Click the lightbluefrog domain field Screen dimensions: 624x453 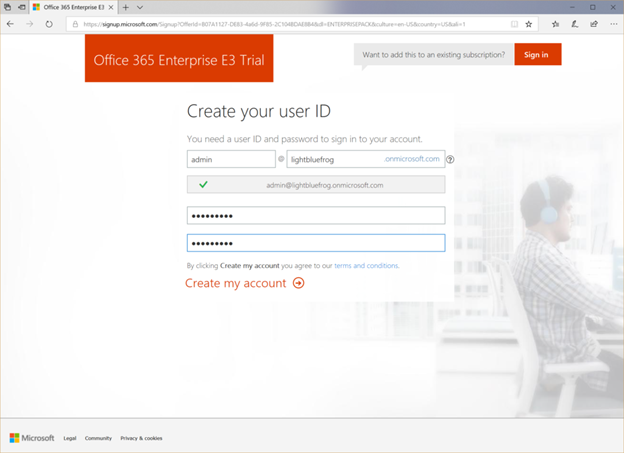366,159
